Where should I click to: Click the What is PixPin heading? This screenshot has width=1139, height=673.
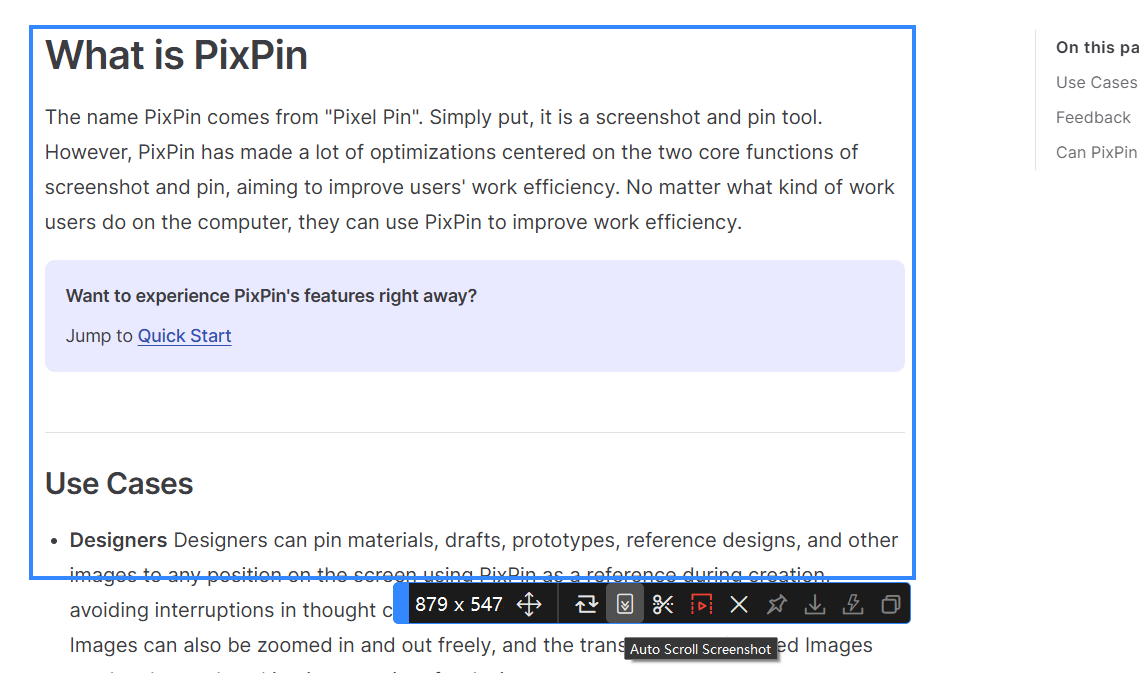click(x=176, y=55)
